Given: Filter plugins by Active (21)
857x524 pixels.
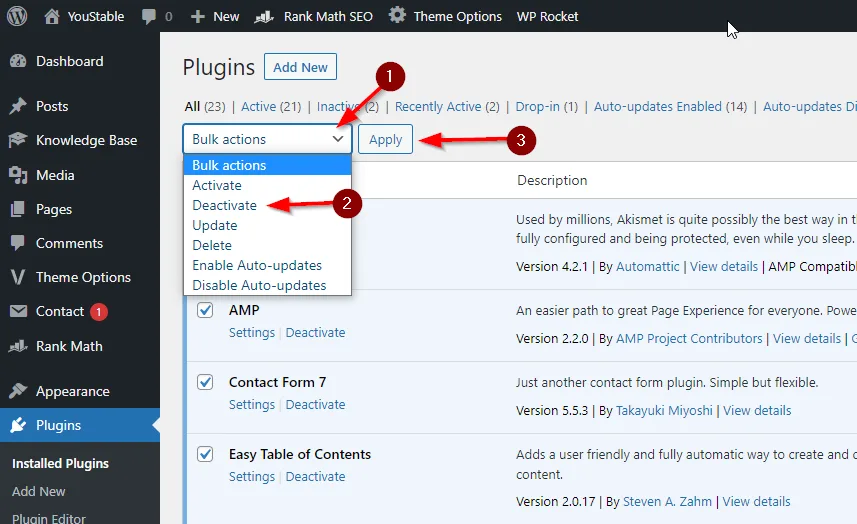Looking at the screenshot, I should coord(271,107).
